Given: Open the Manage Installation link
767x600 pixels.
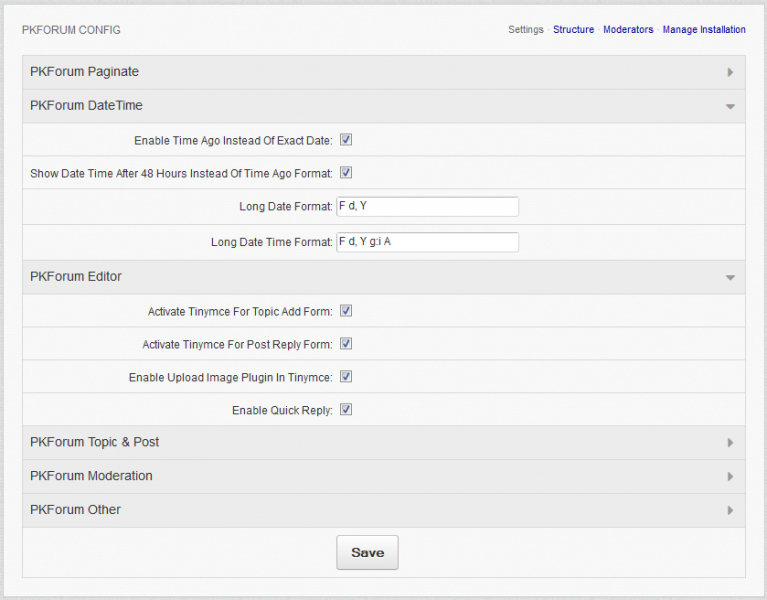Looking at the screenshot, I should (x=704, y=29).
